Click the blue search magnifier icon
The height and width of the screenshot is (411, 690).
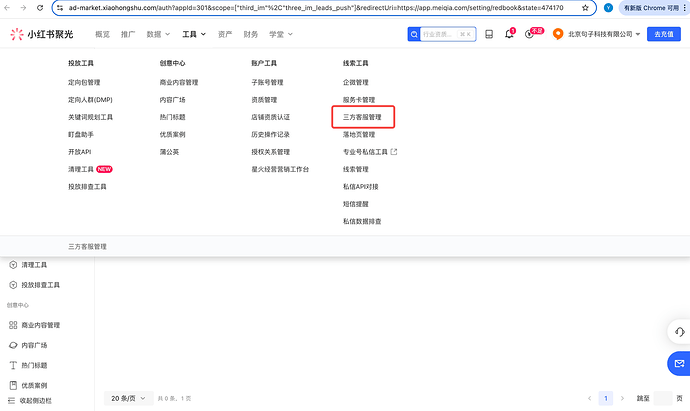(414, 34)
